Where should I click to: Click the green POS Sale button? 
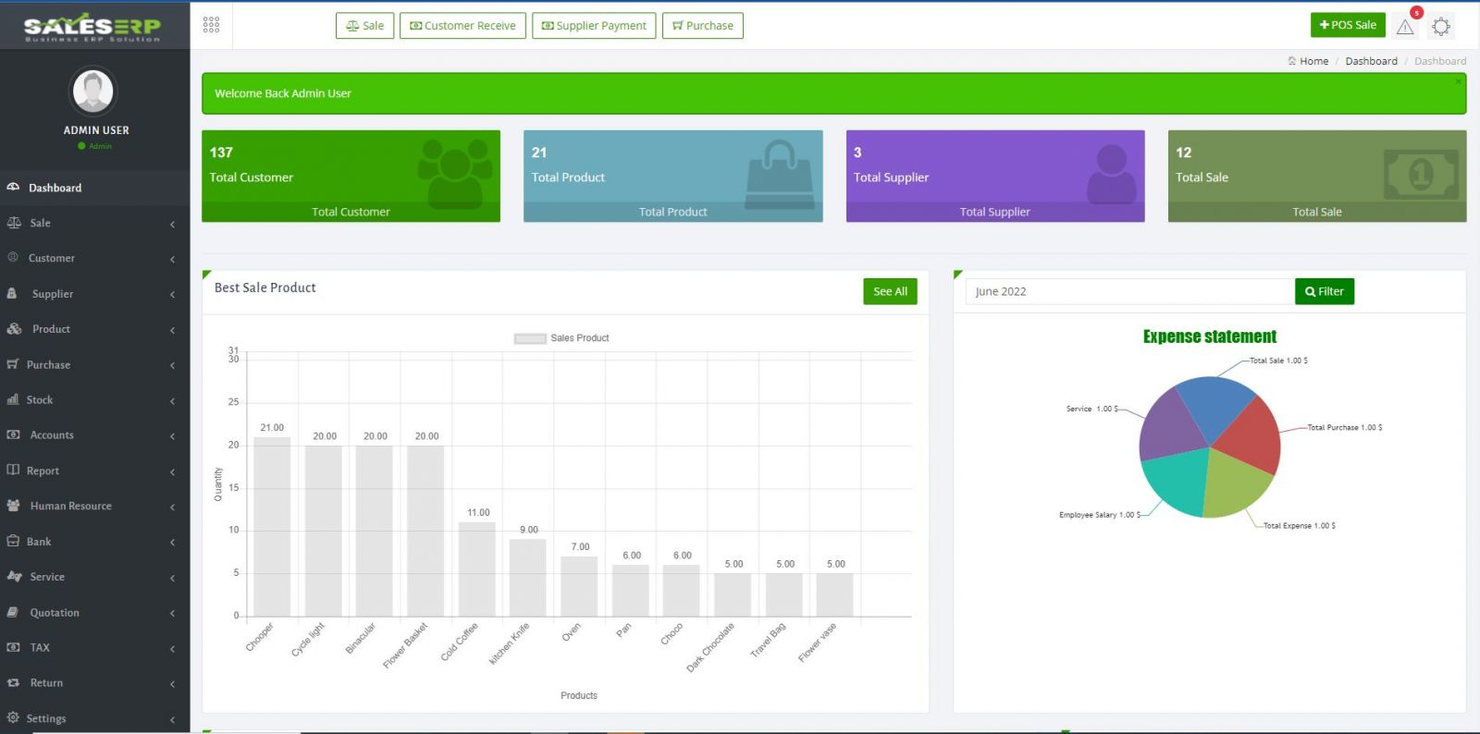point(1347,24)
